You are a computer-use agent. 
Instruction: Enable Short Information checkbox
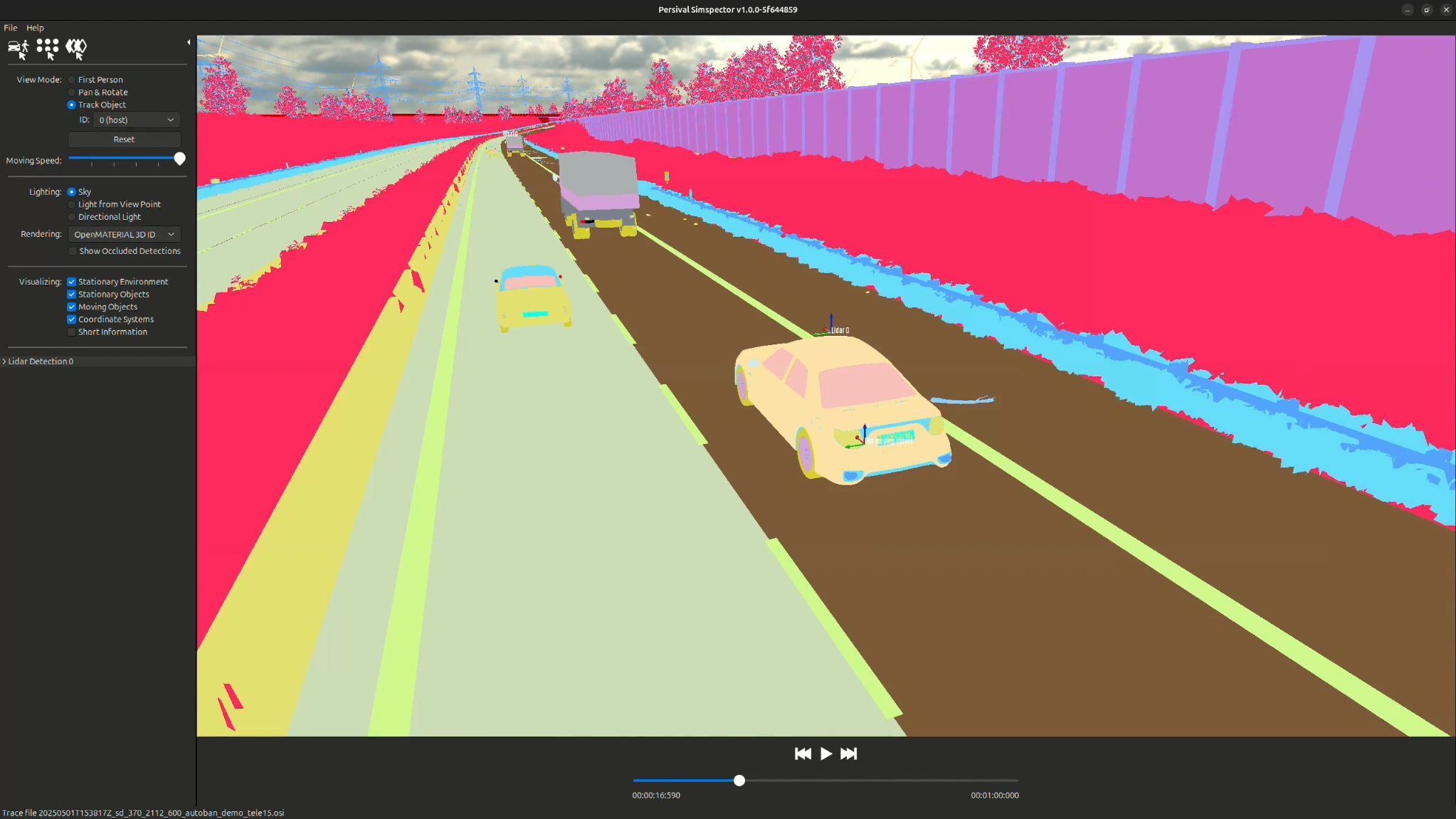(x=72, y=332)
